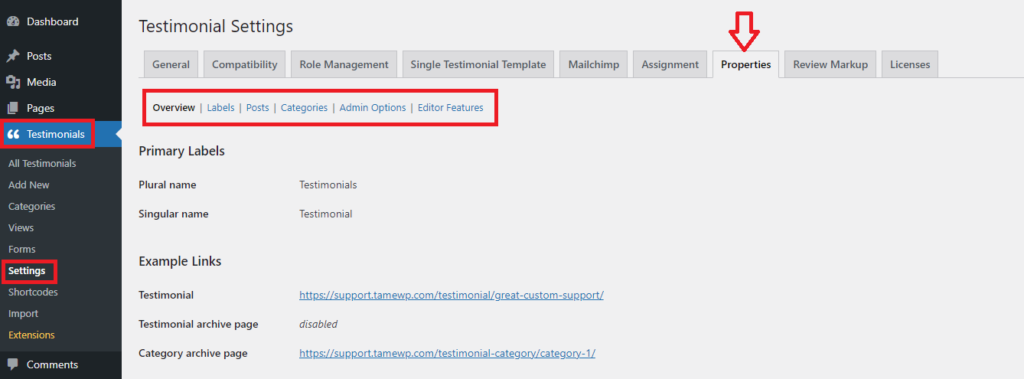Open Extensions in the Testimonials submenu
1024x379 pixels.
(x=31, y=335)
